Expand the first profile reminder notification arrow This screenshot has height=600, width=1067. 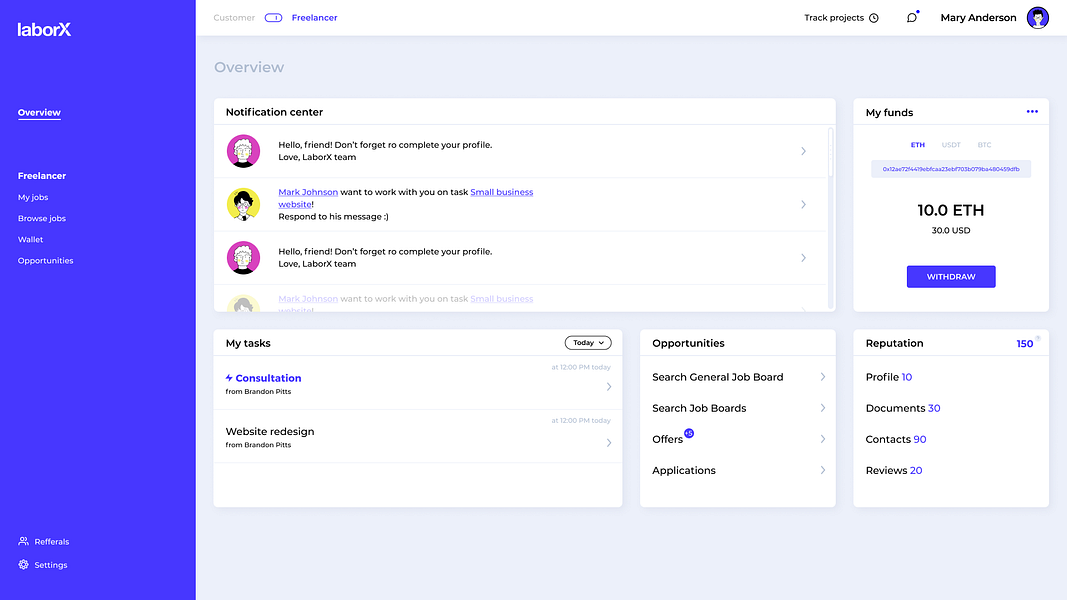pyautogui.click(x=804, y=151)
